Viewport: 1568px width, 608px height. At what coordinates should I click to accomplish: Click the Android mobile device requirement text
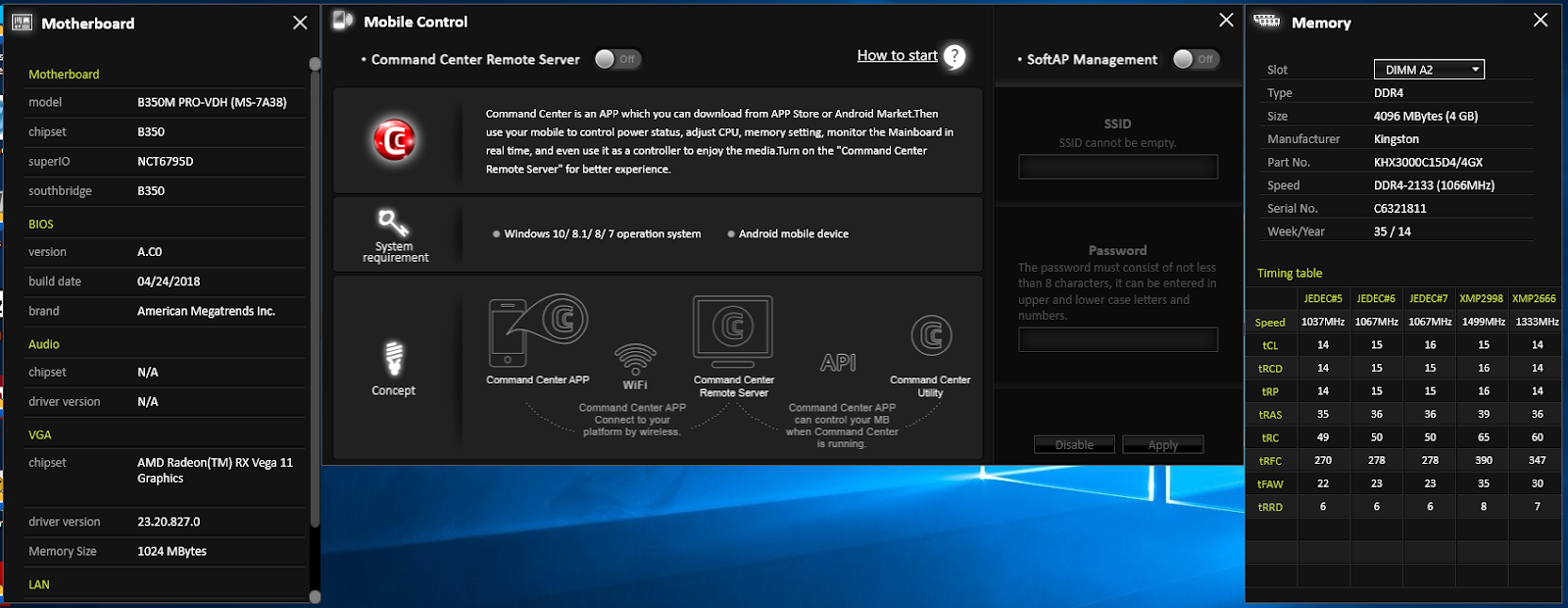794,233
